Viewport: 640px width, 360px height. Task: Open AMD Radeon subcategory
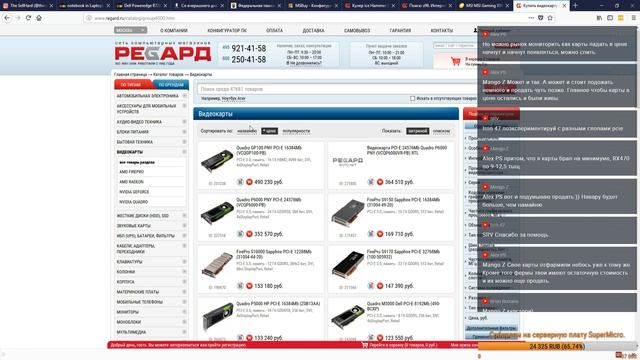click(131, 182)
